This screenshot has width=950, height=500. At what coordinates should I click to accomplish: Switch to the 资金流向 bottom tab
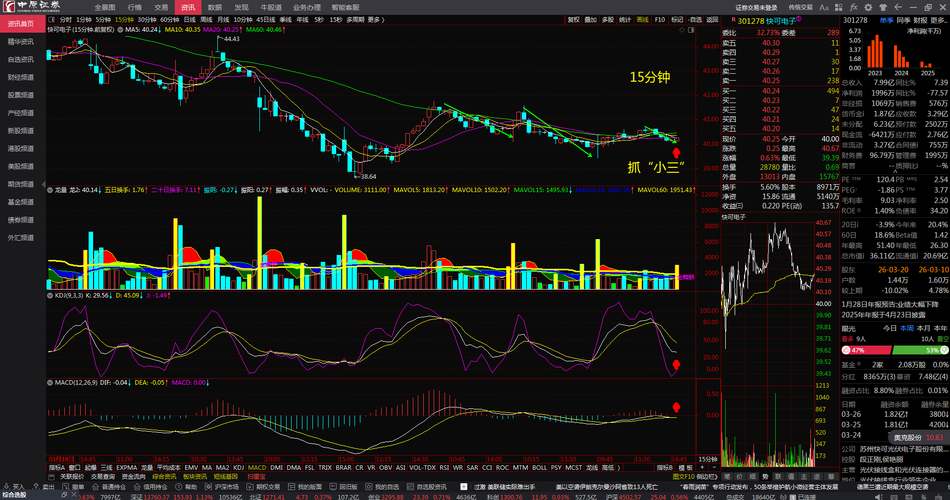[133, 476]
